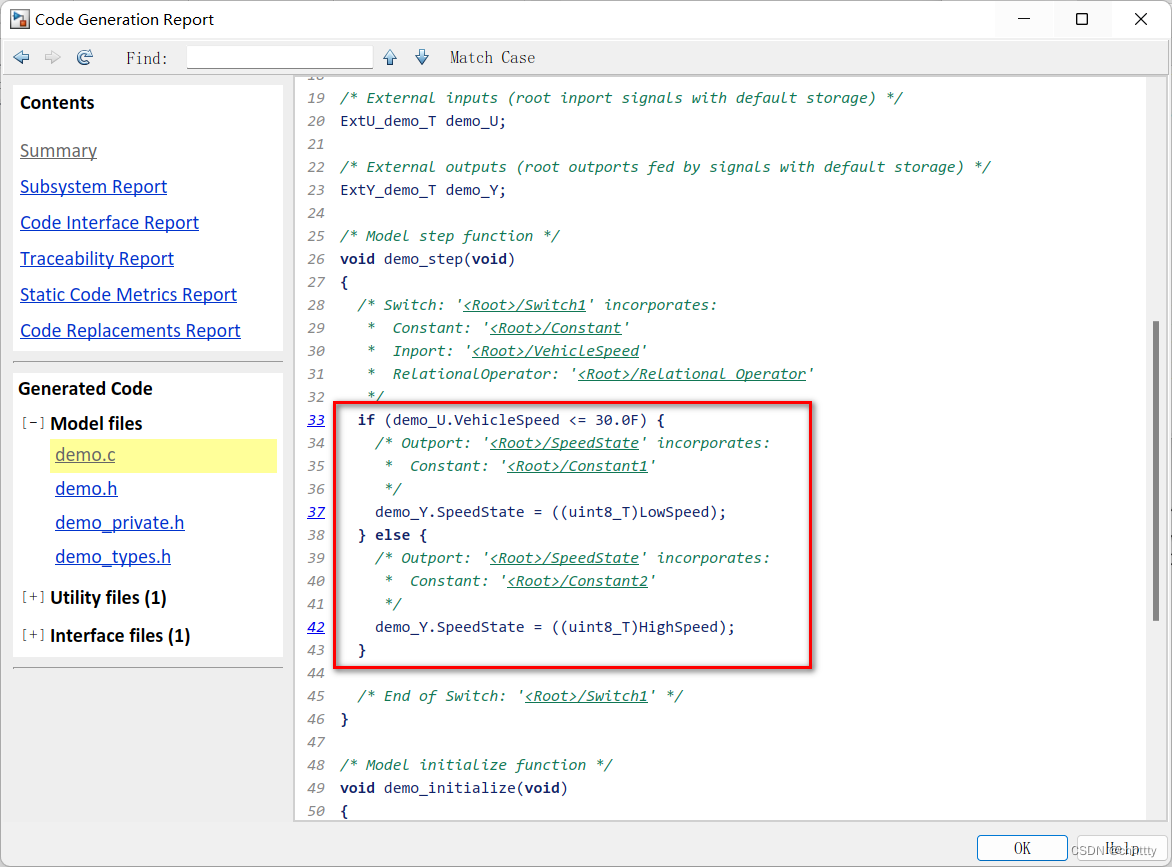Find previous match using the up arrow
Image resolution: width=1172 pixels, height=867 pixels.
[x=390, y=58]
